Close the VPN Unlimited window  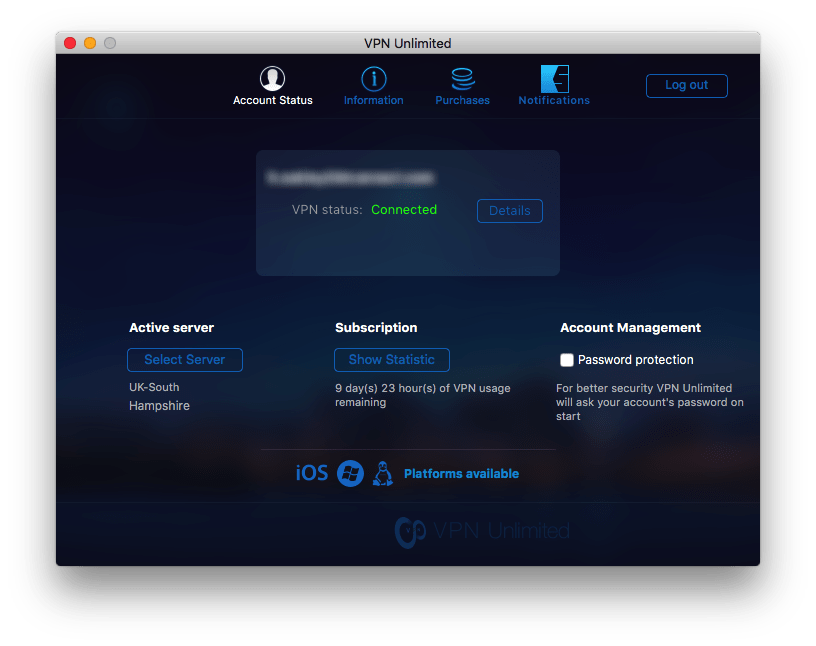pos(70,43)
